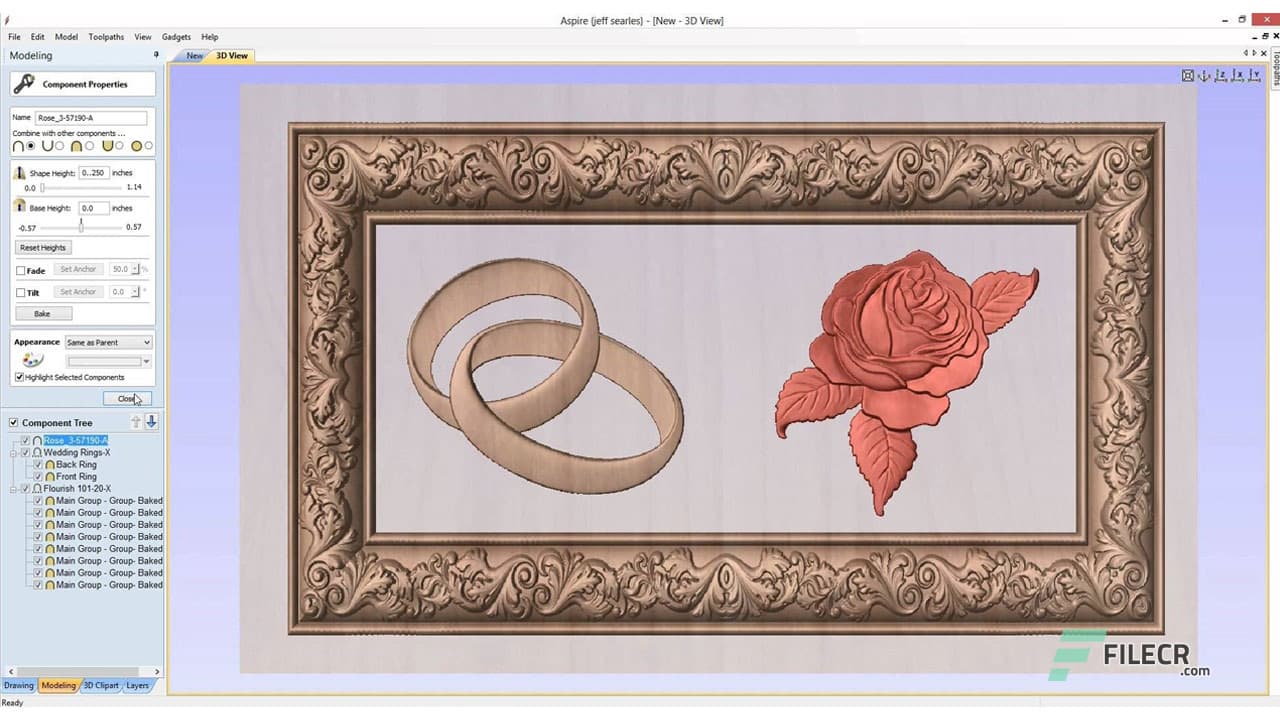The width and height of the screenshot is (1280, 720).
Task: Click the Shape Height icon
Action: point(19,172)
